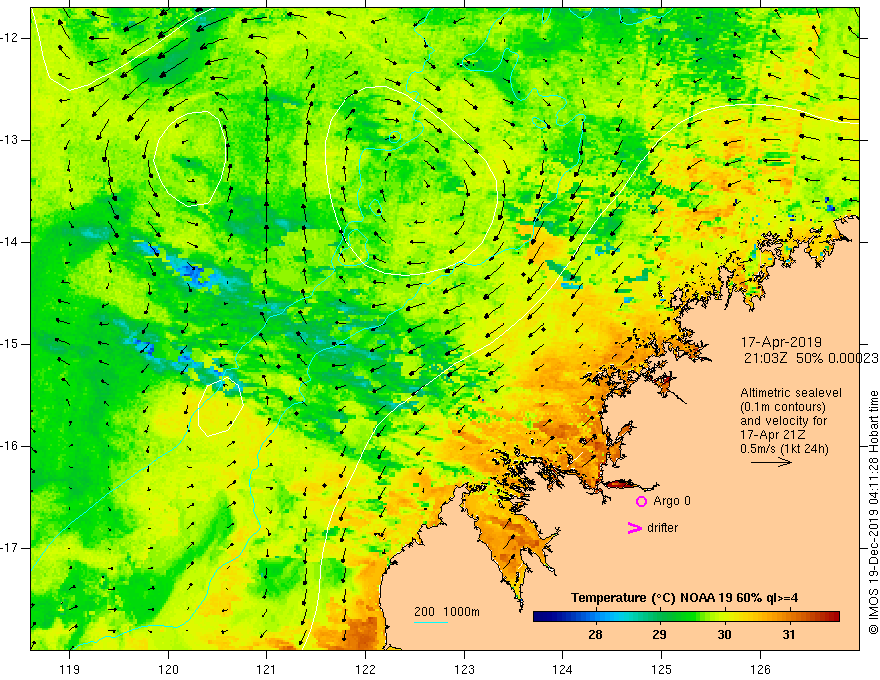Click the '21:03Z 50% 0.00023' text
The width and height of the screenshot is (880, 680).
[x=812, y=359]
